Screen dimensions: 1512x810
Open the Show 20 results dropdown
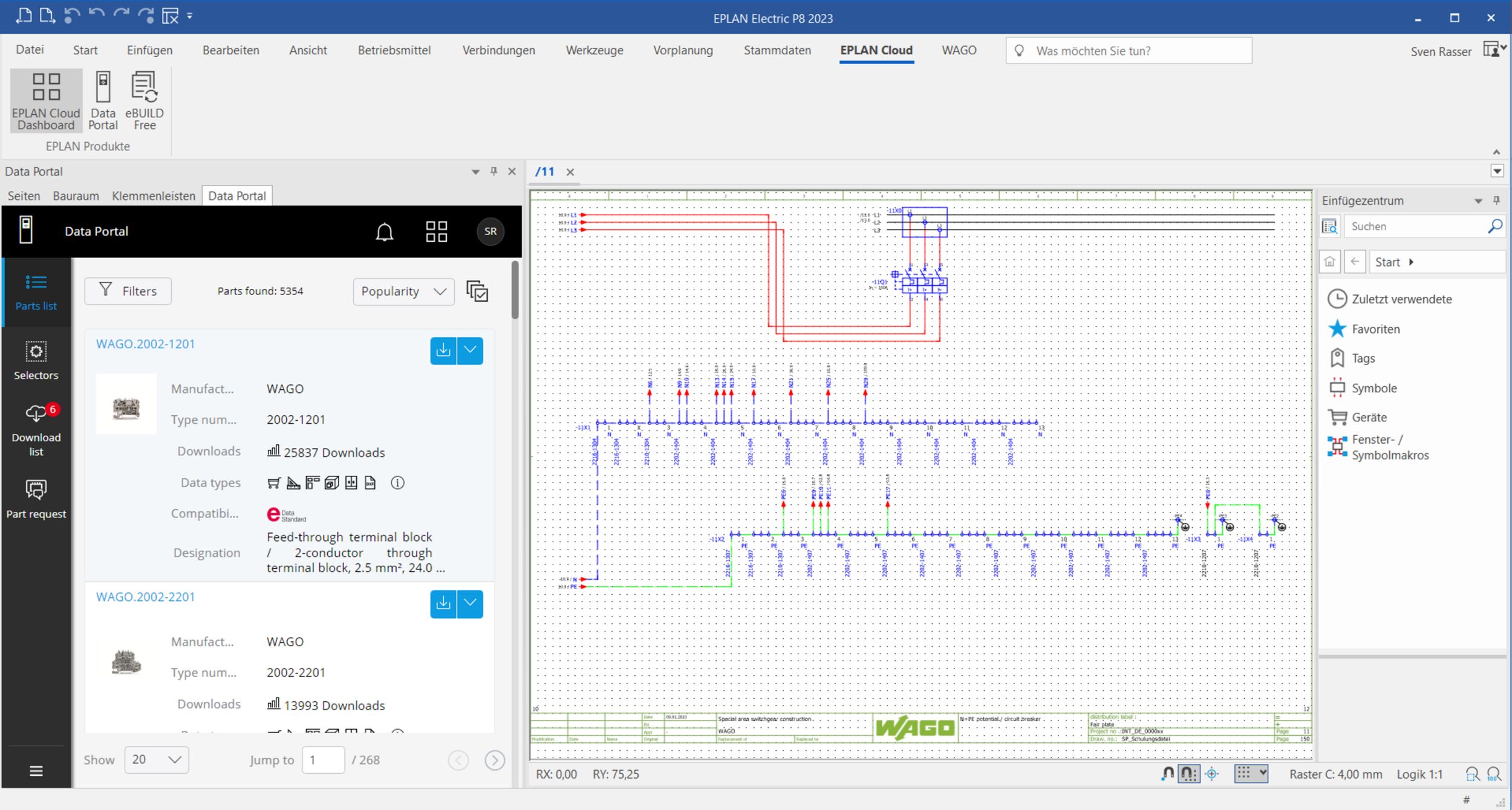click(x=157, y=760)
